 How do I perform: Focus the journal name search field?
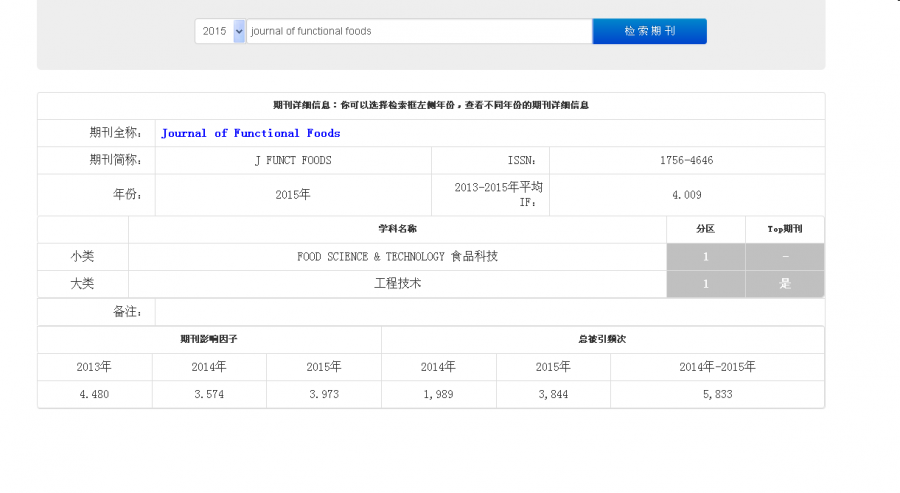[419, 31]
